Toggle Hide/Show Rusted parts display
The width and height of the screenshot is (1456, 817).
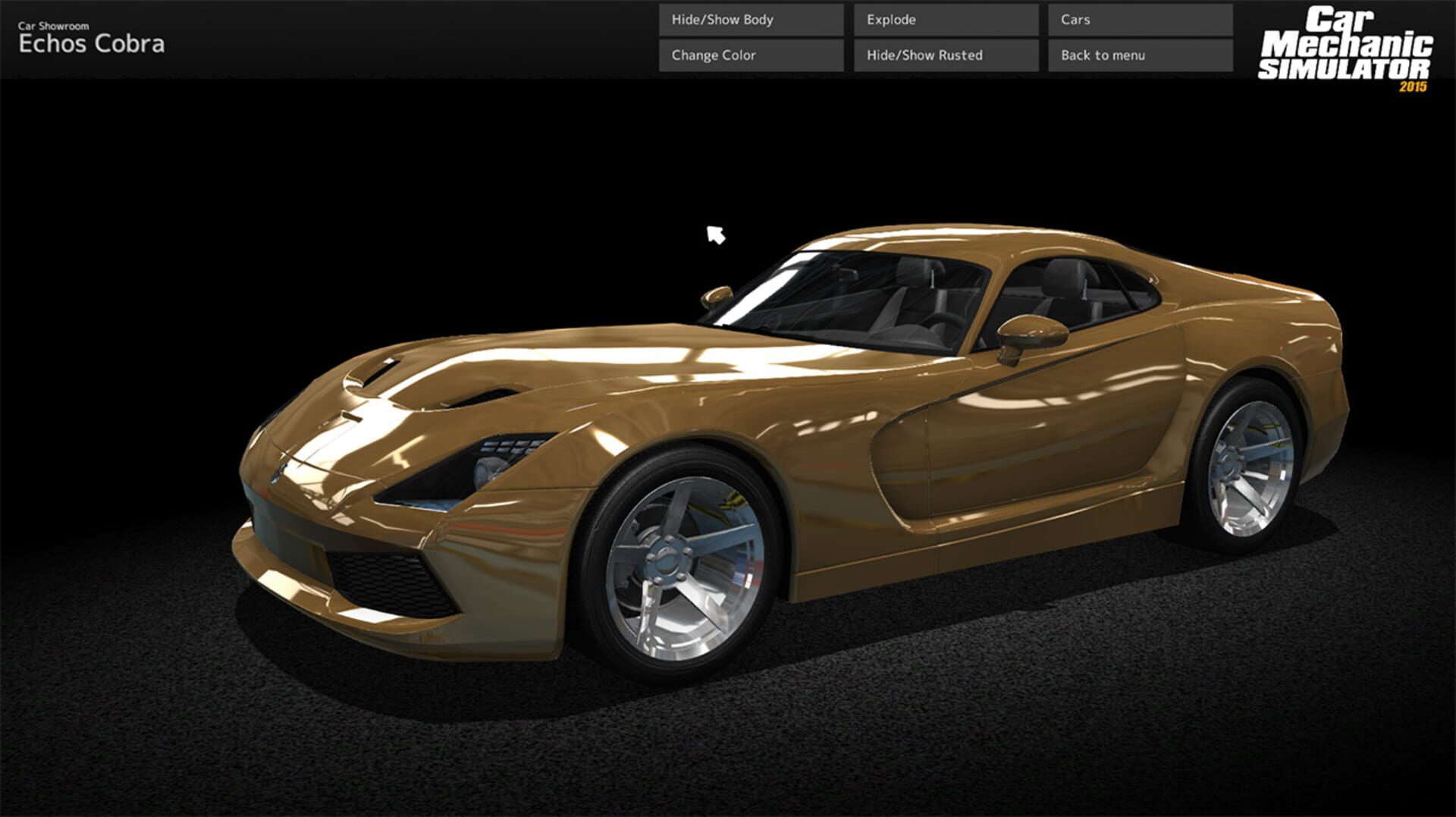[x=945, y=55]
